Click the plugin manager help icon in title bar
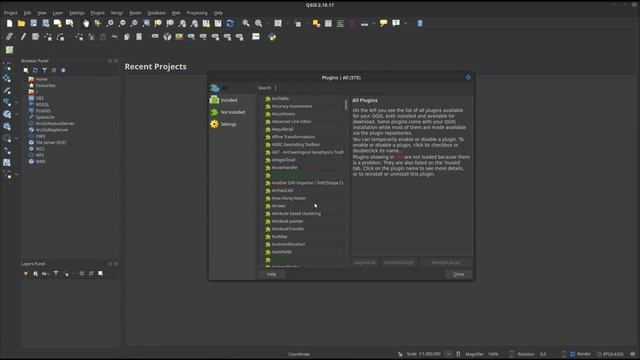This screenshot has width=640, height=360. click(x=468, y=77)
